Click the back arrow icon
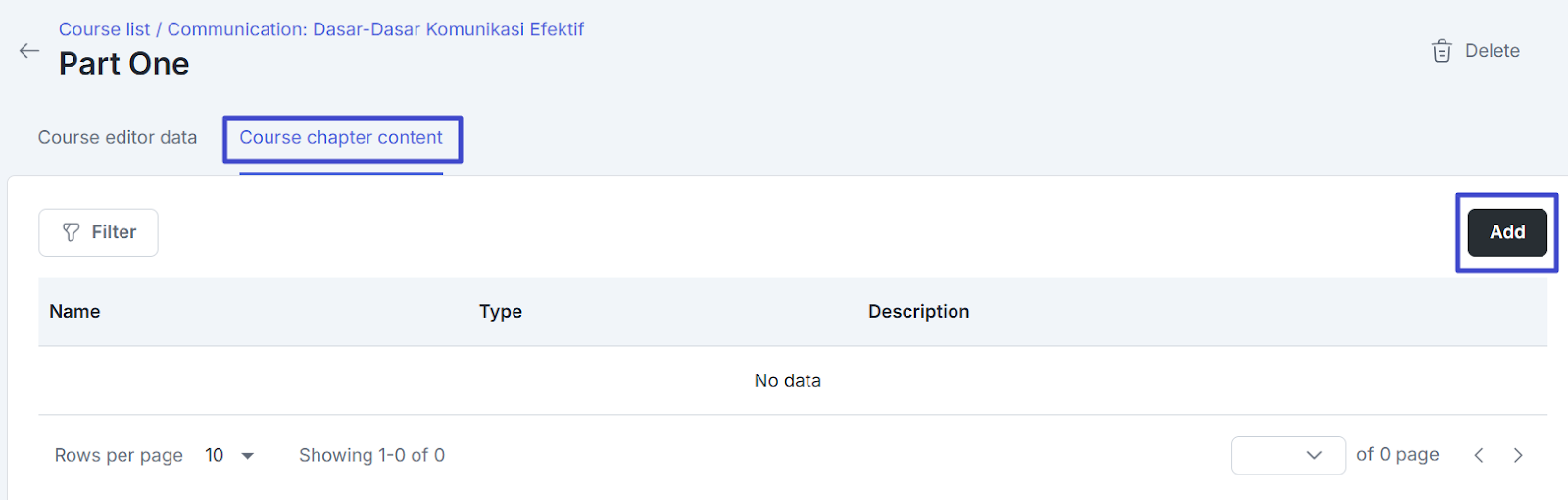This screenshot has height=500, width=1568. pos(29,51)
